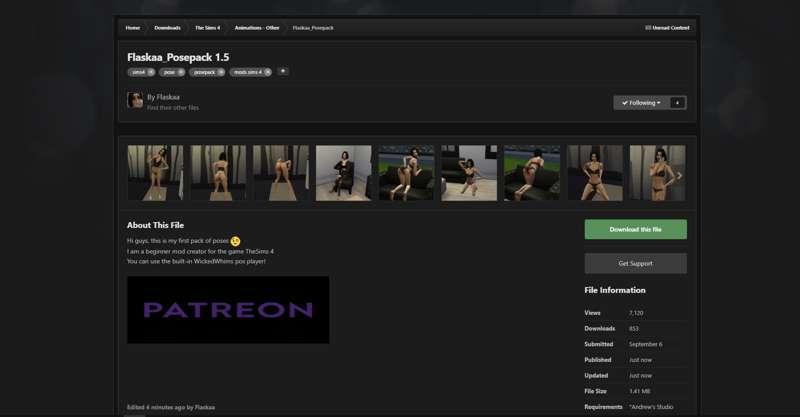This screenshot has width=800, height=417.
Task: Click the add tag plus button
Action: pyautogui.click(x=283, y=71)
